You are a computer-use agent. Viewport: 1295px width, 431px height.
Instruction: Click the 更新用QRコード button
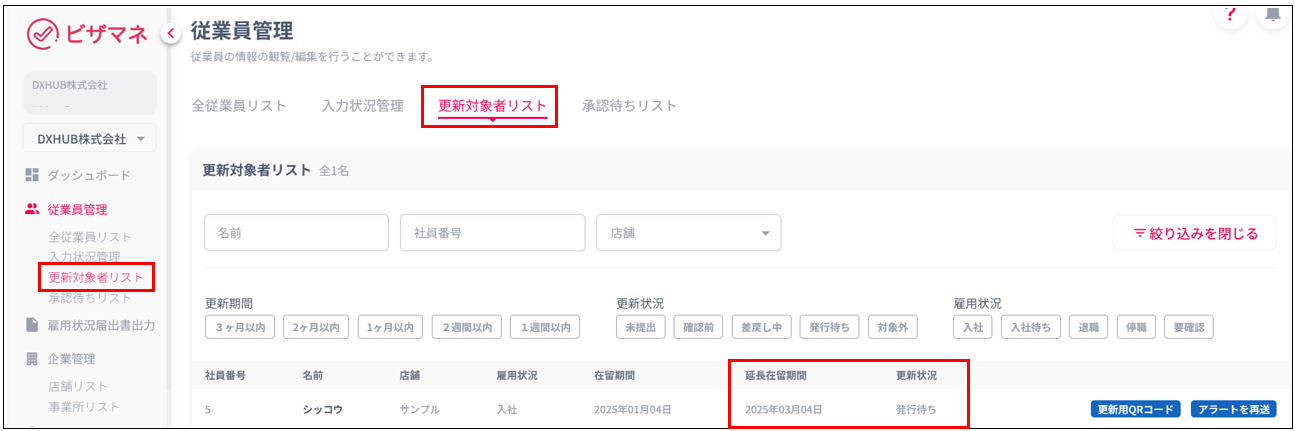1135,409
